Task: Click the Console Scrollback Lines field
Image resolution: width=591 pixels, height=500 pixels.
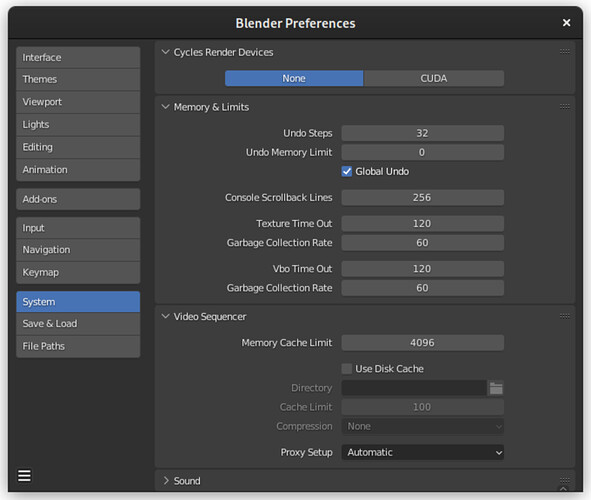Action: pyautogui.click(x=423, y=197)
